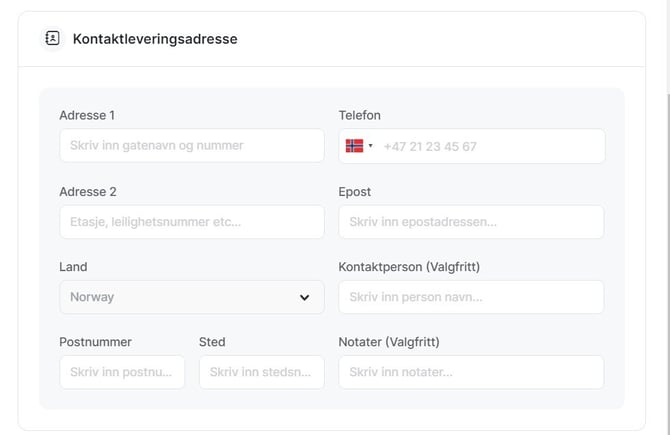Open the phone country code dropdown arrow

(x=370, y=146)
